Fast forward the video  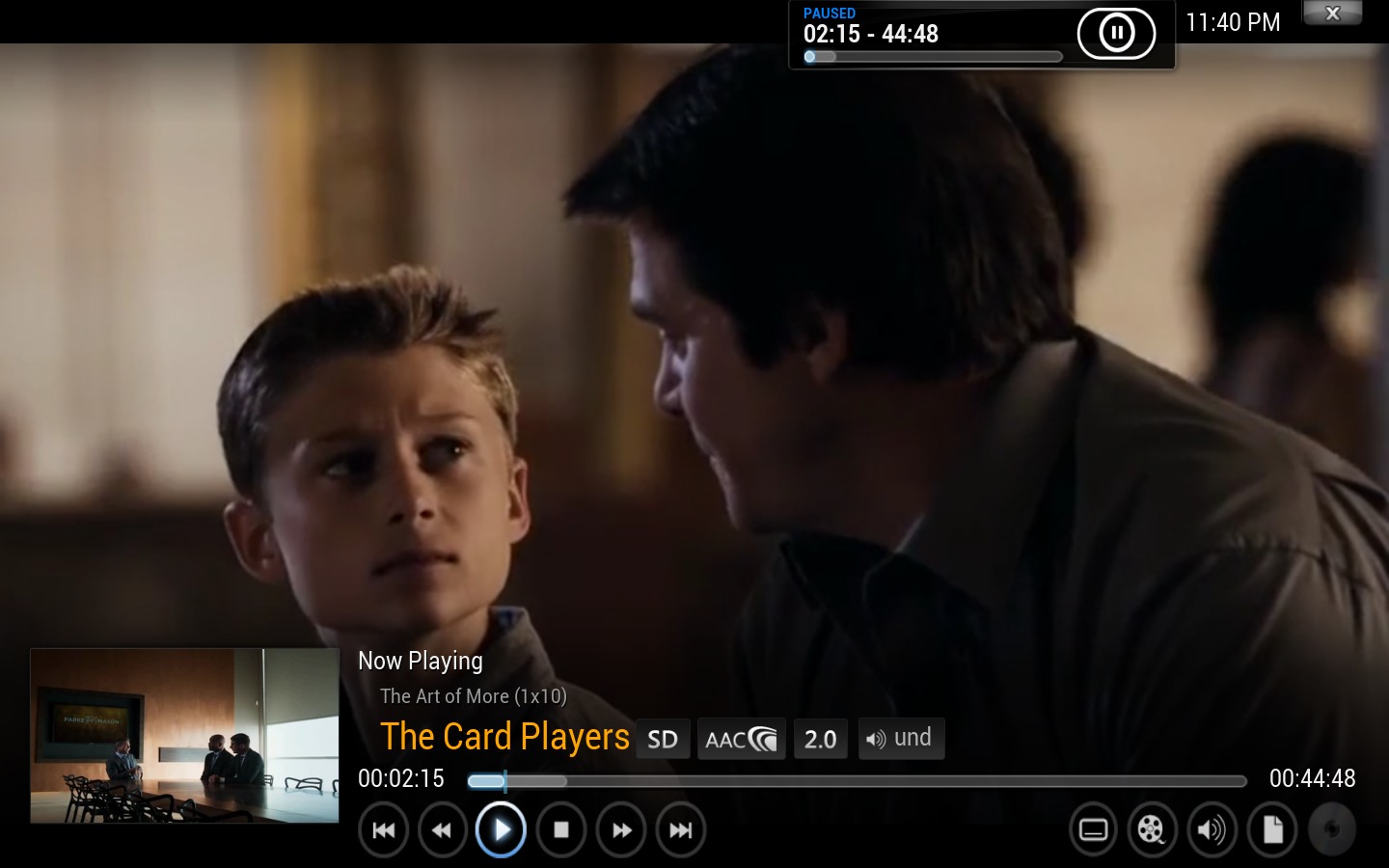pyautogui.click(x=621, y=829)
